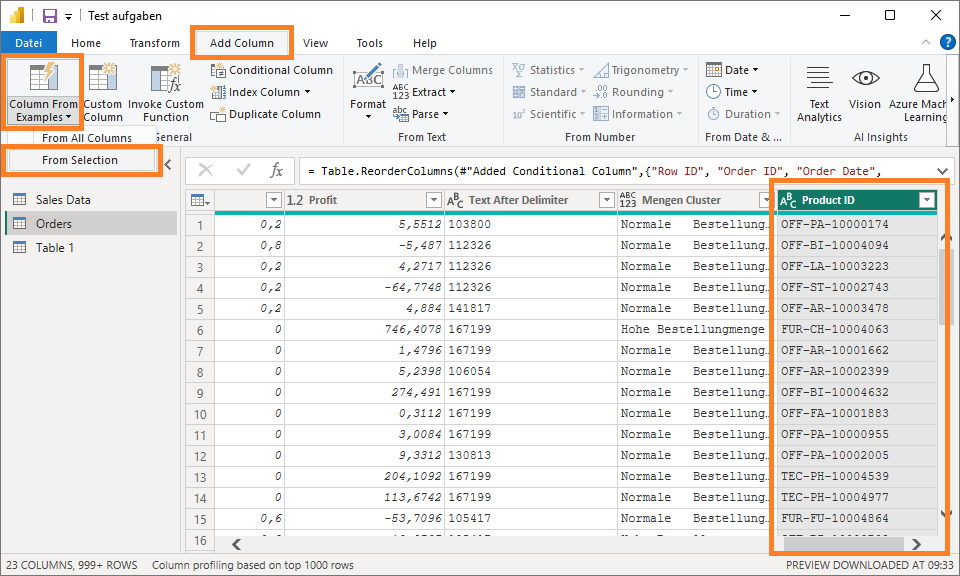The image size is (960, 576).
Task: Open Index Column options
Action: [261, 92]
